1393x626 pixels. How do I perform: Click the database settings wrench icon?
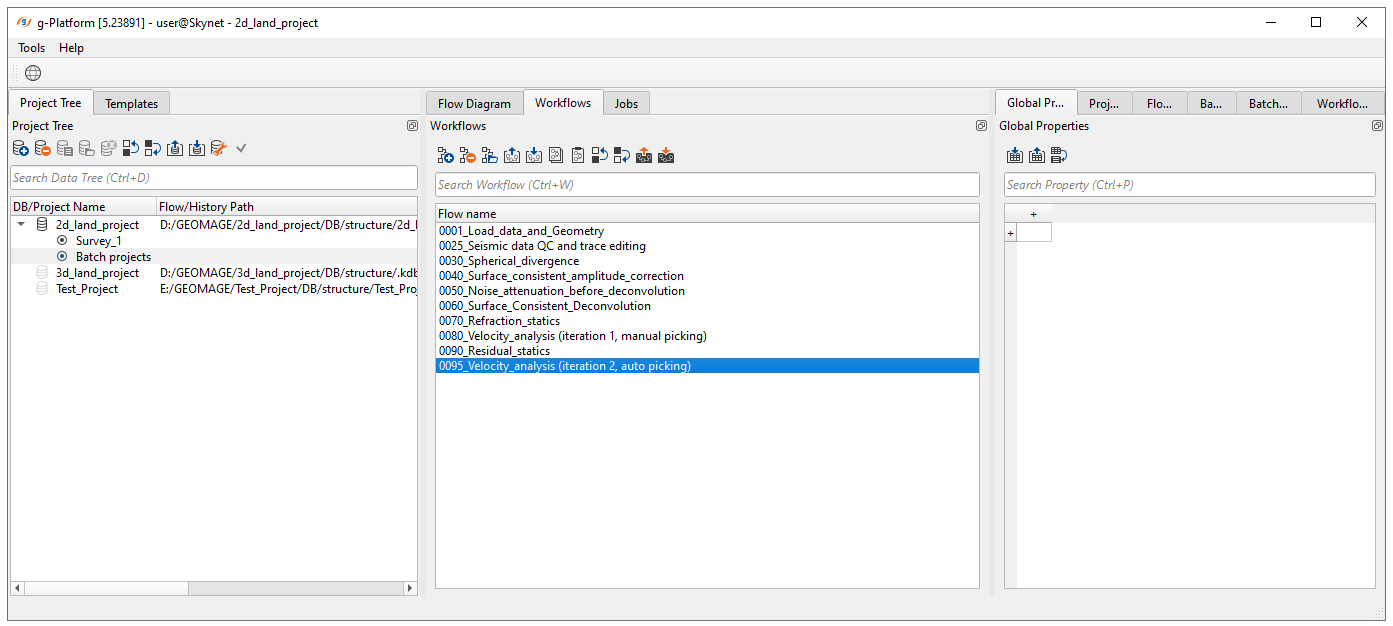pyautogui.click(x=219, y=148)
